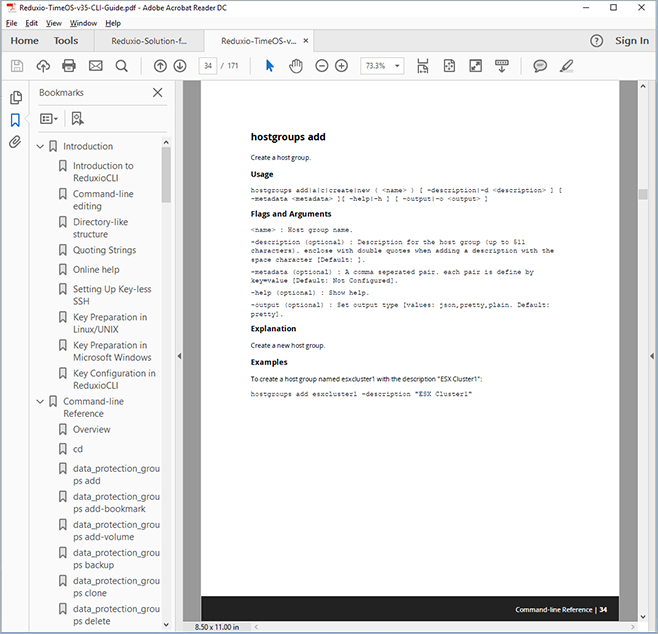This screenshot has height=634, width=658.
Task: Add a comment speech bubble icon
Action: [x=540, y=66]
